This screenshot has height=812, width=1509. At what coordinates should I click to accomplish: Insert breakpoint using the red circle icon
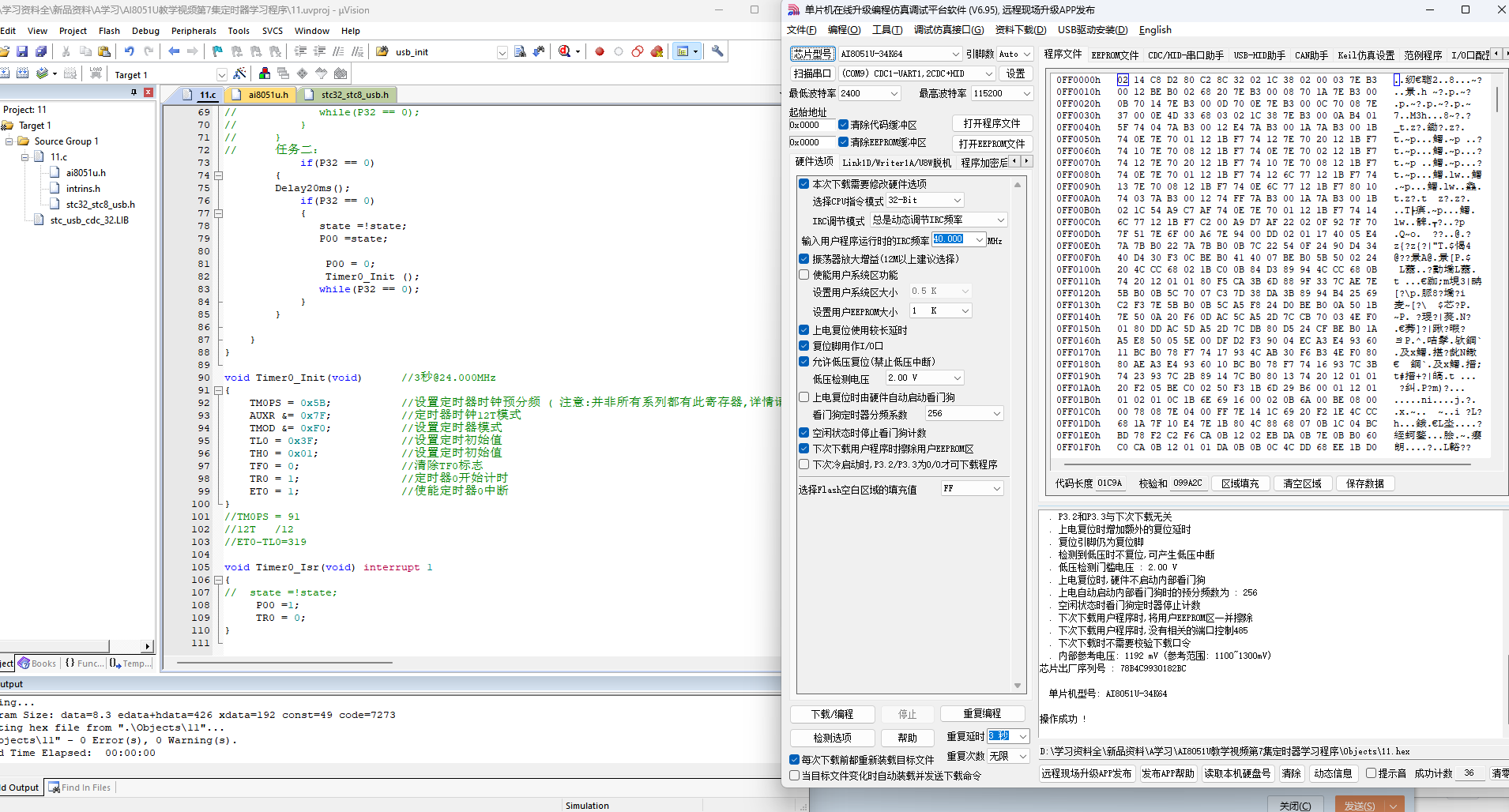(600, 51)
